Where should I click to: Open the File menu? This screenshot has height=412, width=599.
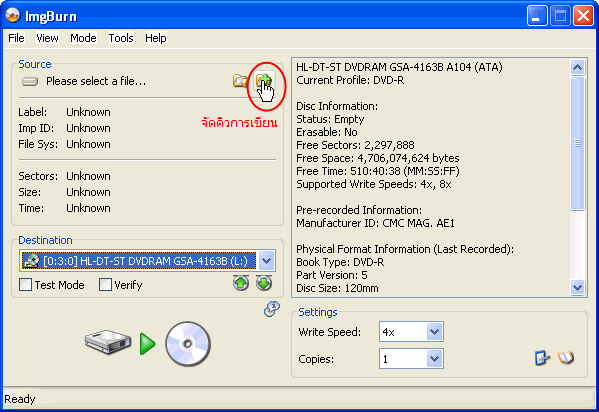click(16, 38)
